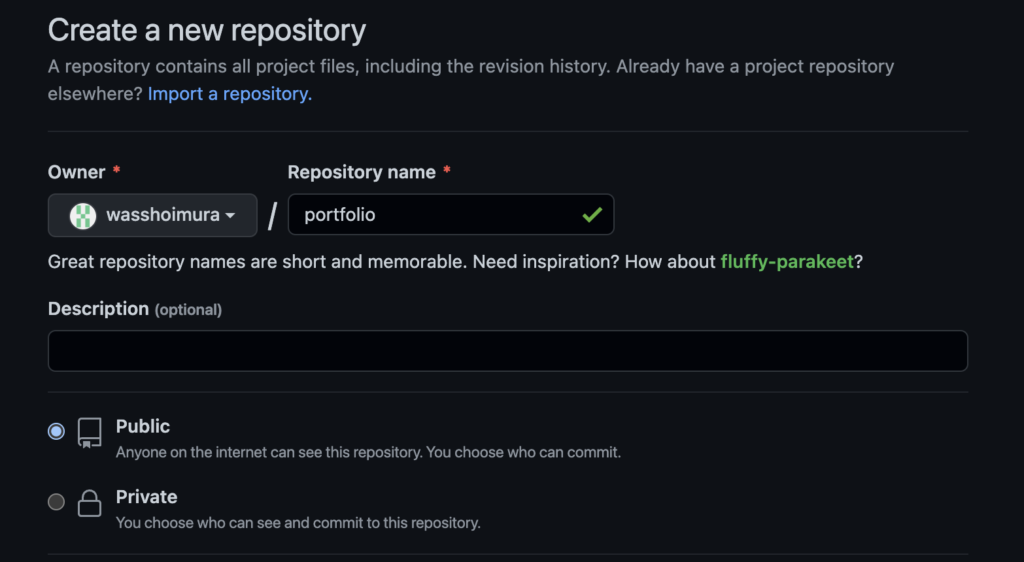The image size is (1024, 562).
Task: Click the Create a new repository heading
Action: click(x=207, y=31)
